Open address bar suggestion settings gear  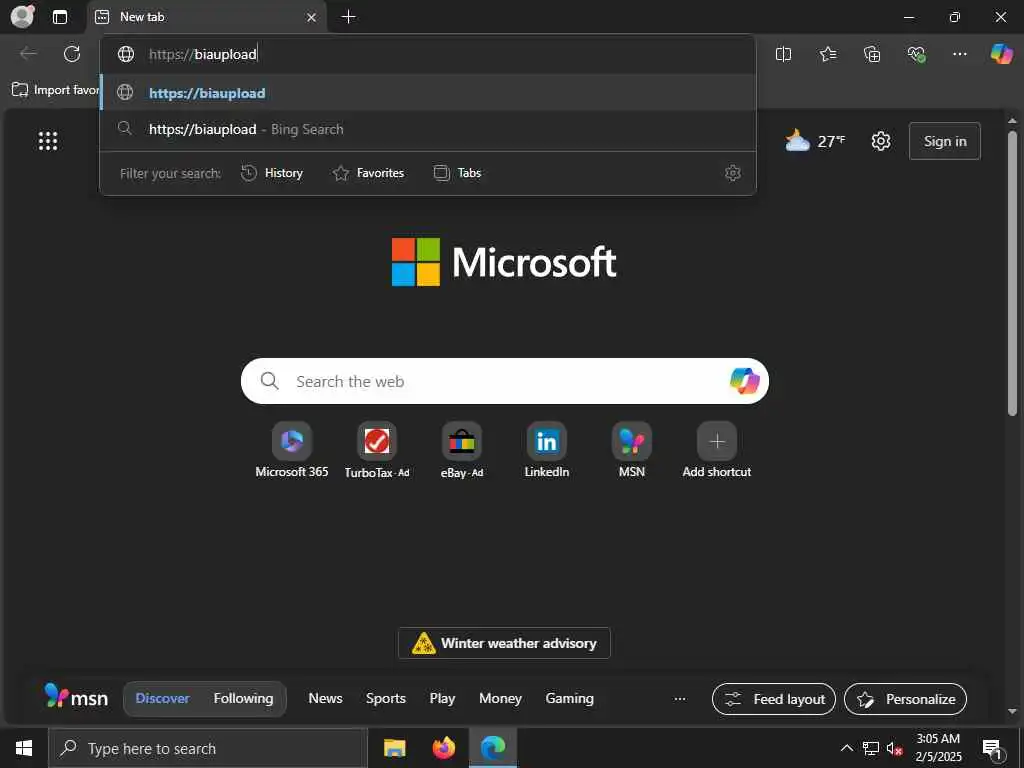click(733, 173)
